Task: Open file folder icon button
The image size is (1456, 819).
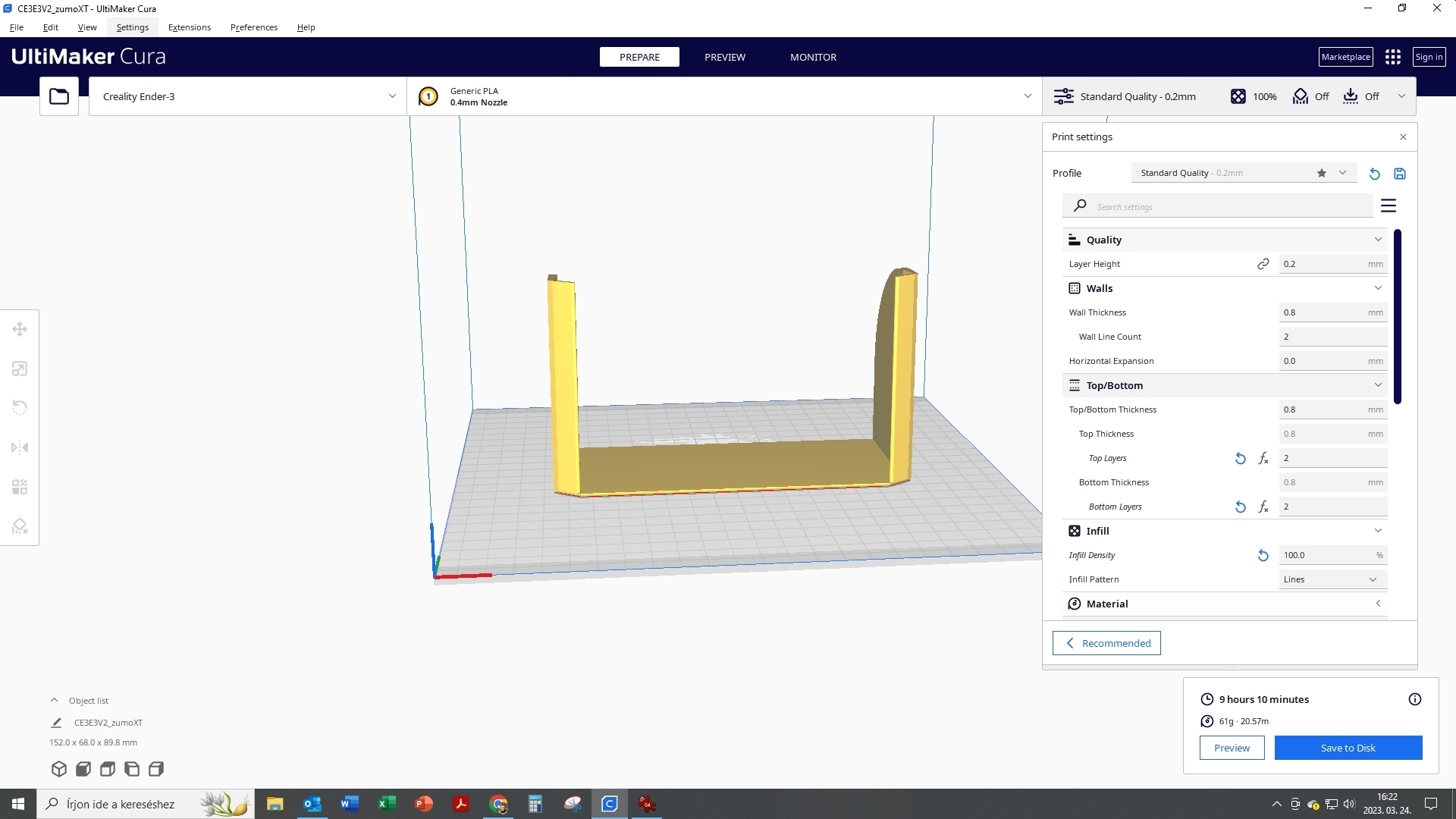Action: 59,96
